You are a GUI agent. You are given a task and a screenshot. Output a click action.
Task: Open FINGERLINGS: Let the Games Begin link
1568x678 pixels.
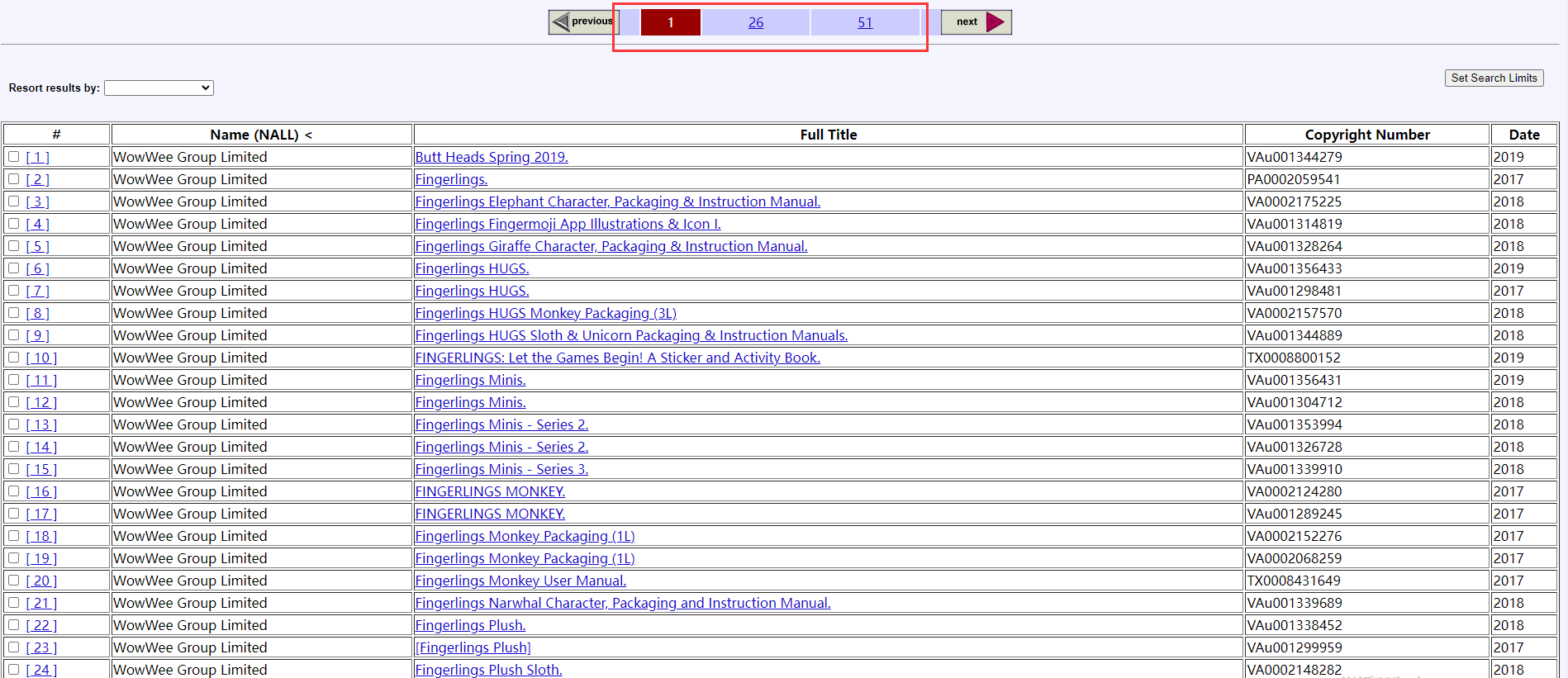pos(617,358)
